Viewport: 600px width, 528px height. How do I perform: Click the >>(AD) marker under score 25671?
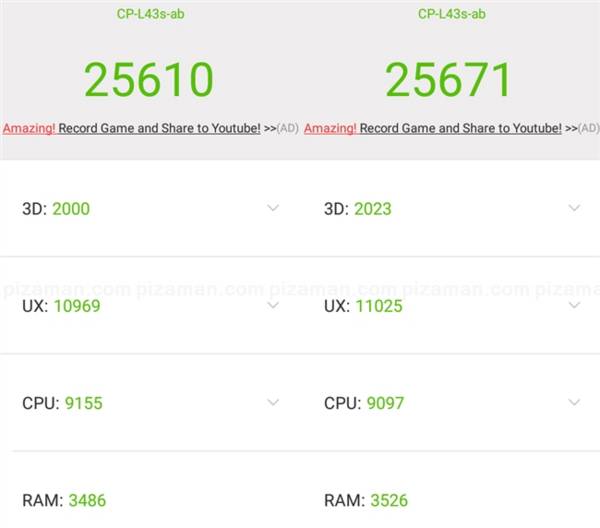tap(582, 128)
